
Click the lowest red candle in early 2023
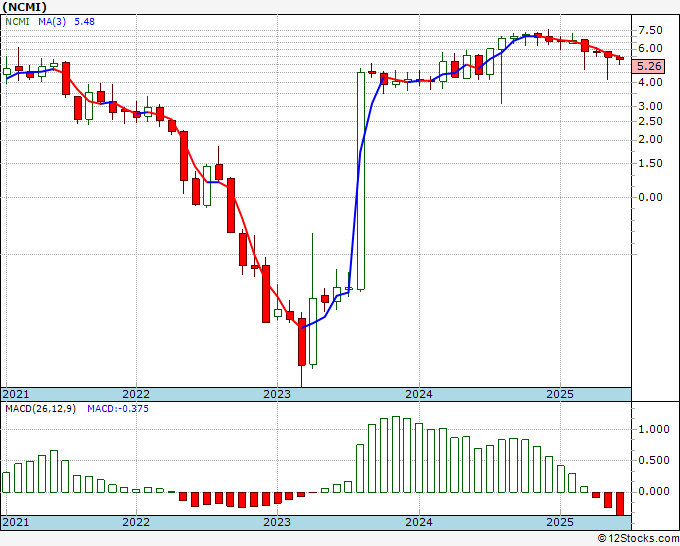(301, 343)
